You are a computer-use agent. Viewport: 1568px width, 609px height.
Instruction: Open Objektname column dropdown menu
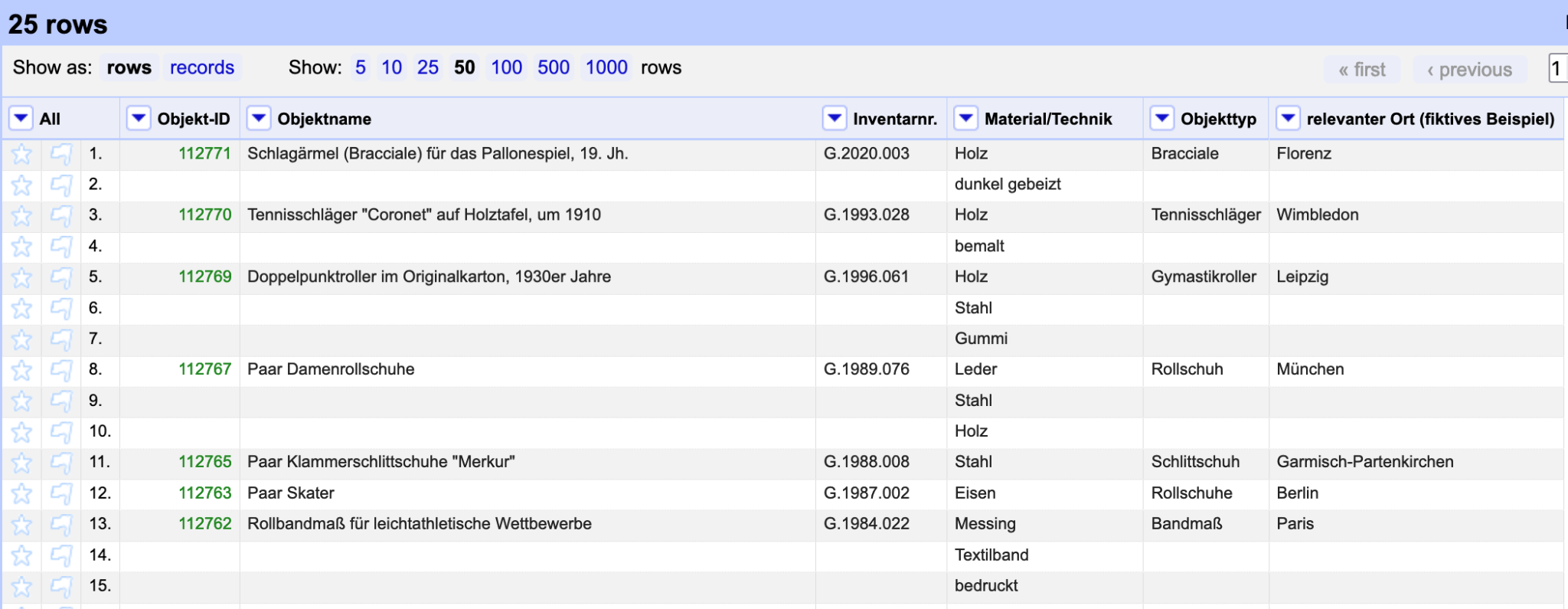(259, 119)
